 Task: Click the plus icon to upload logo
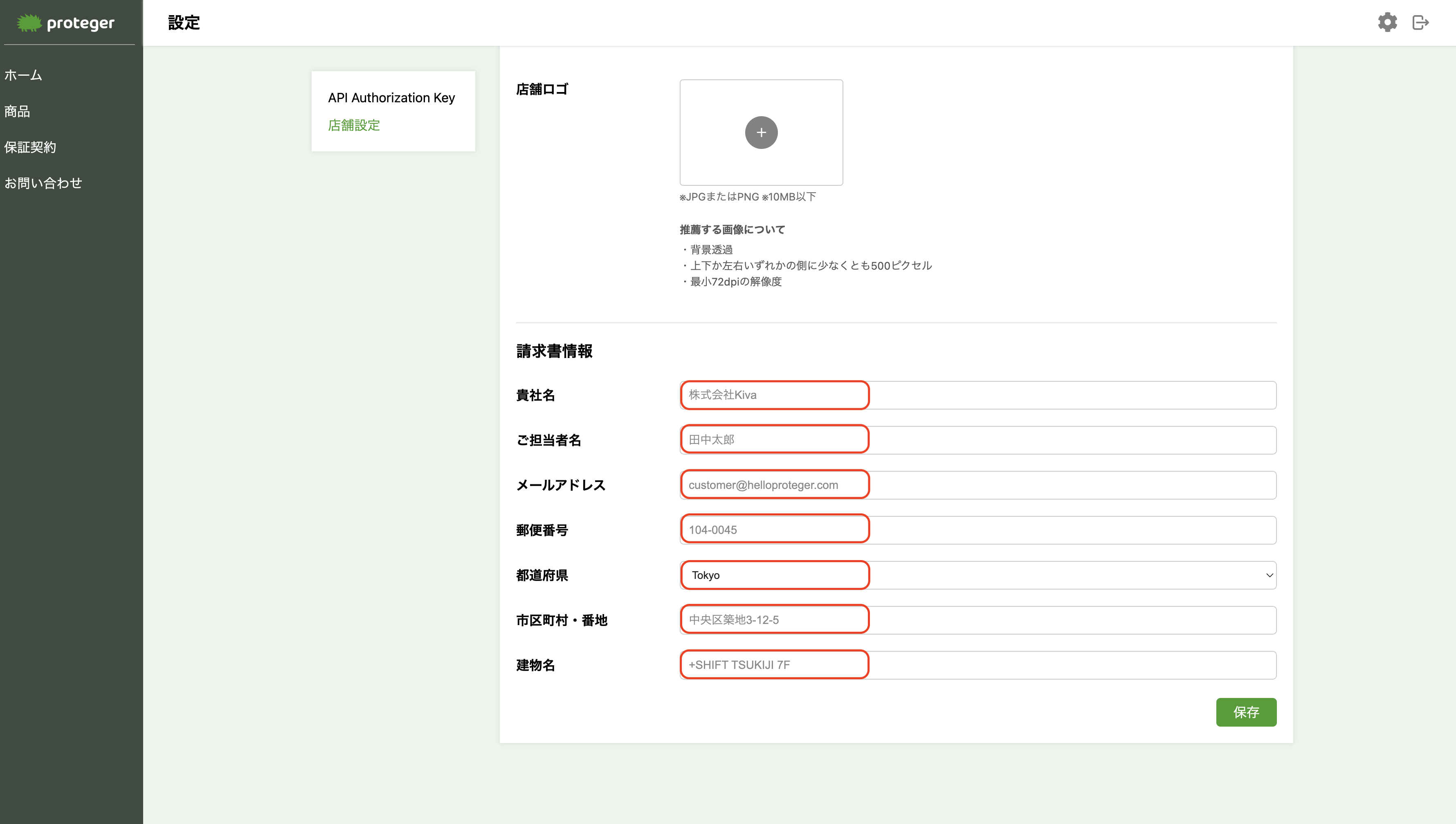[x=761, y=133]
